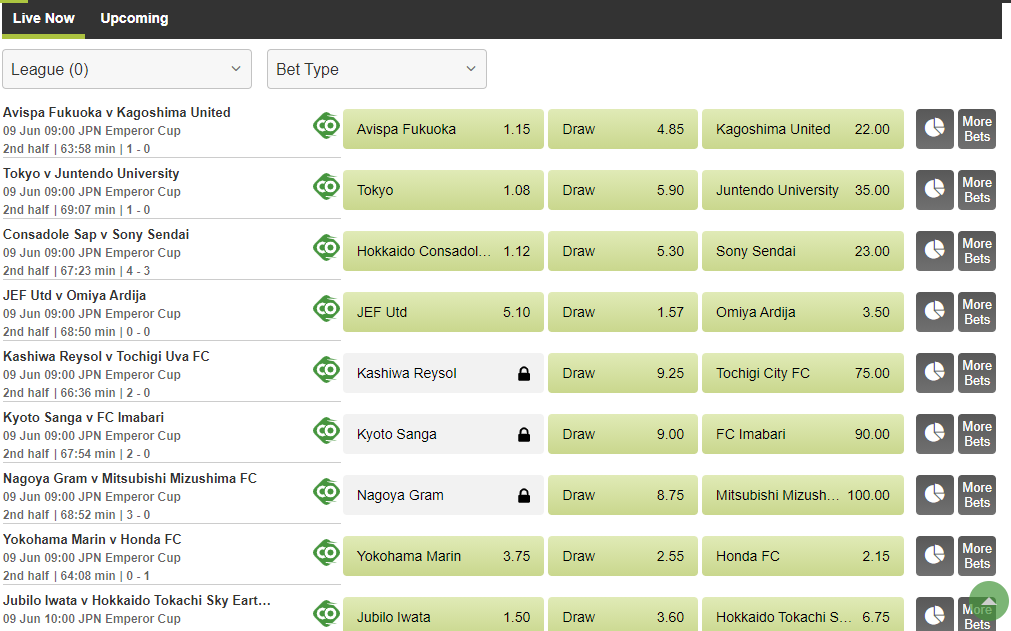1011x631 pixels.
Task: Bet on Honda FC at 2.15
Action: coord(803,556)
